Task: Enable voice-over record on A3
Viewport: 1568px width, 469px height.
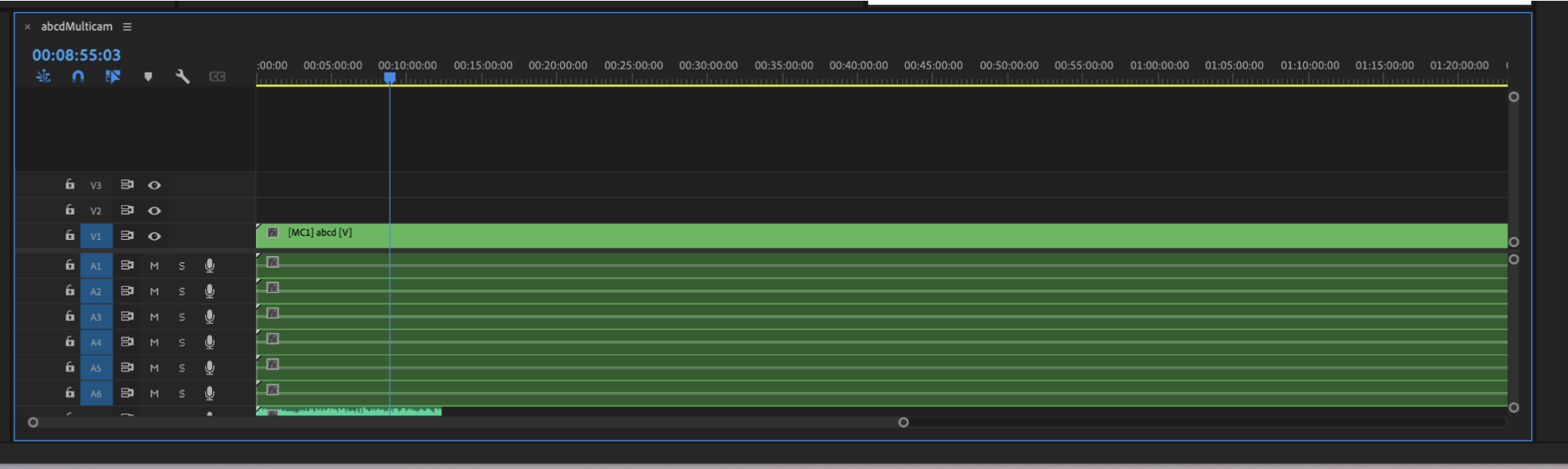Action: [x=210, y=316]
